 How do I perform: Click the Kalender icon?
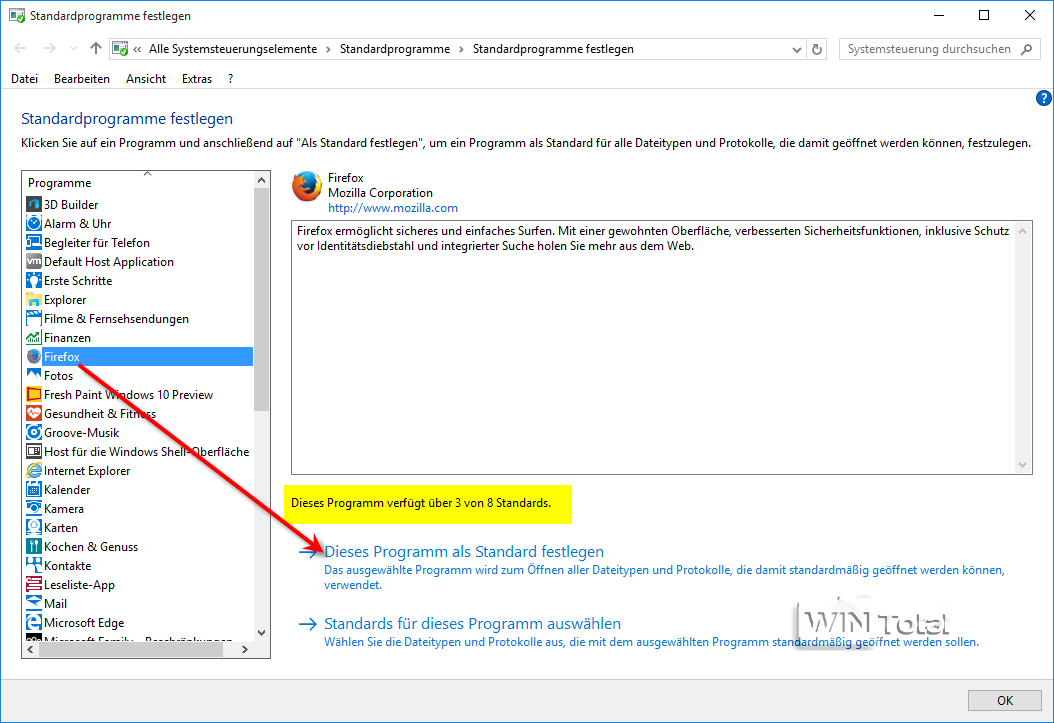point(34,489)
